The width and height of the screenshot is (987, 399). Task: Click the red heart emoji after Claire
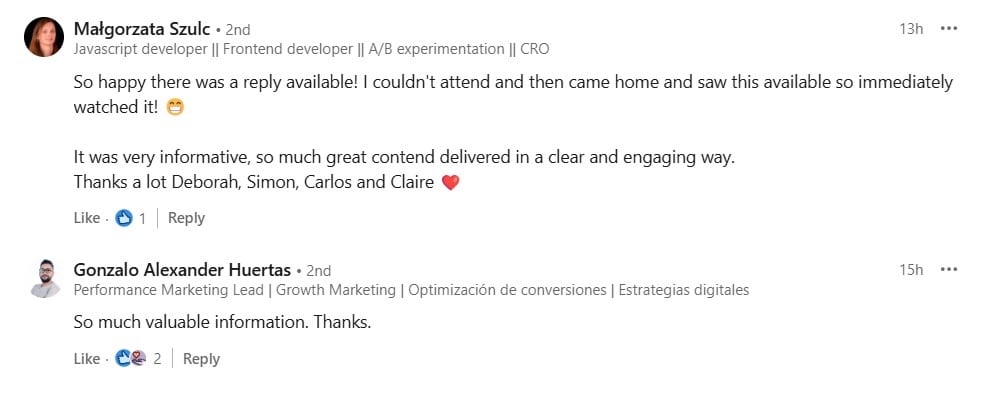[x=451, y=183]
